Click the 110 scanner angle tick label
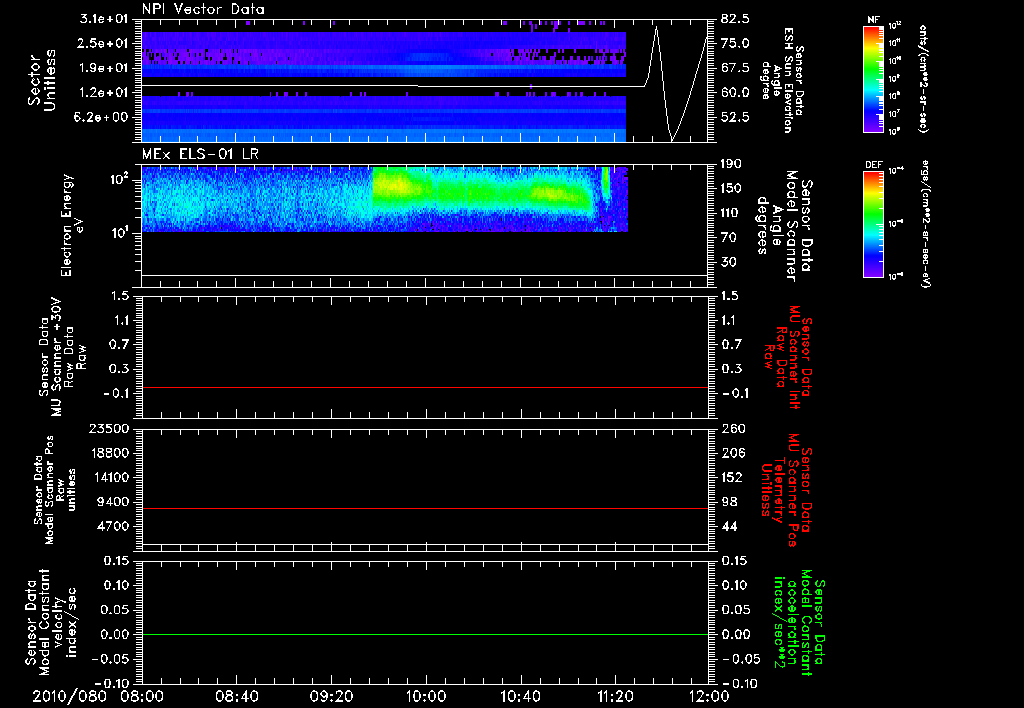The image size is (1024, 708). (x=731, y=213)
